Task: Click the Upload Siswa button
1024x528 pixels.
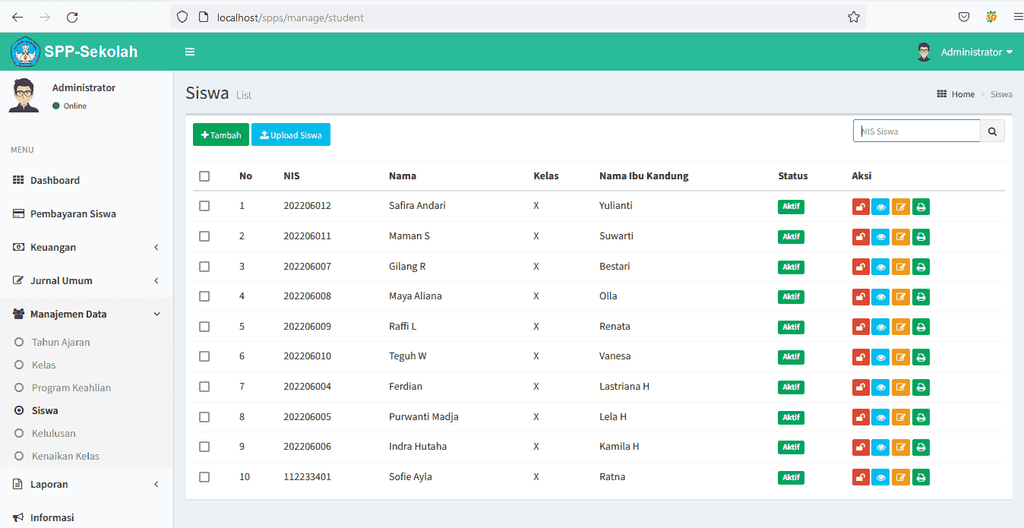Action: point(291,135)
